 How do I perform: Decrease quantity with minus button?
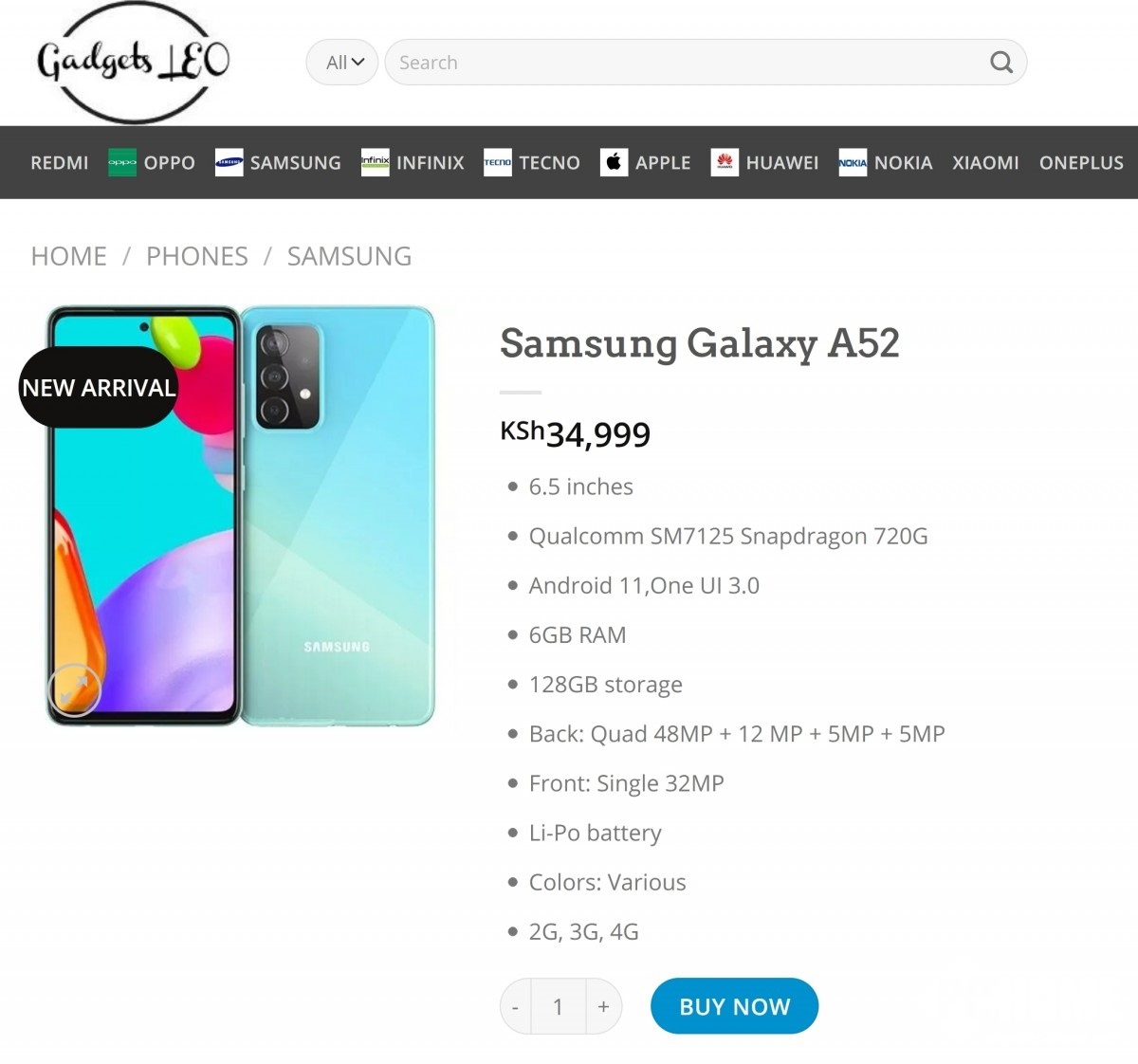(515, 1006)
